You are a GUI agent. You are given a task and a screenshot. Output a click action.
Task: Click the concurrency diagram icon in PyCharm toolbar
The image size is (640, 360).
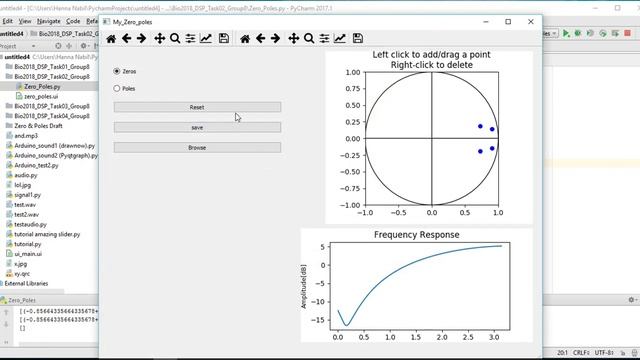click(x=615, y=33)
